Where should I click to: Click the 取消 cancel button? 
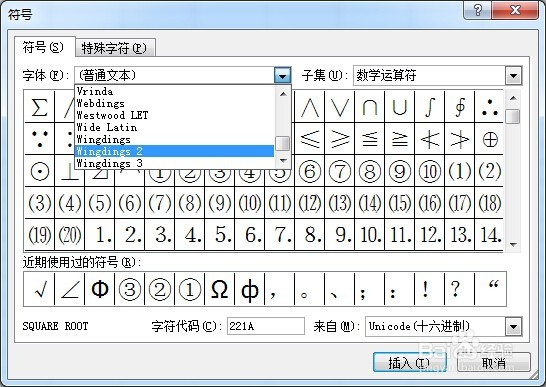tap(494, 363)
